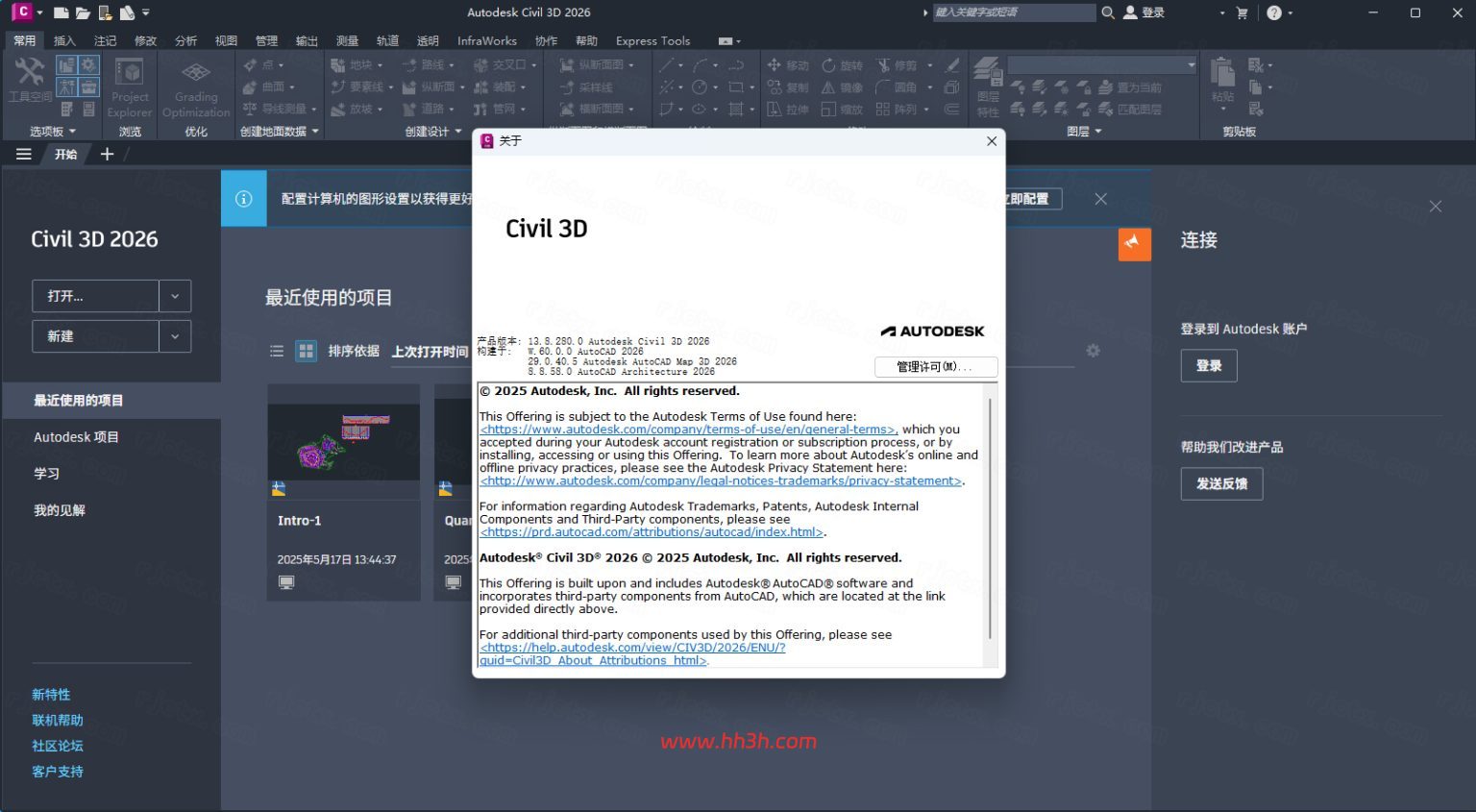Open 图层特性 layer properties
The image size is (1476, 812).
tap(988, 86)
